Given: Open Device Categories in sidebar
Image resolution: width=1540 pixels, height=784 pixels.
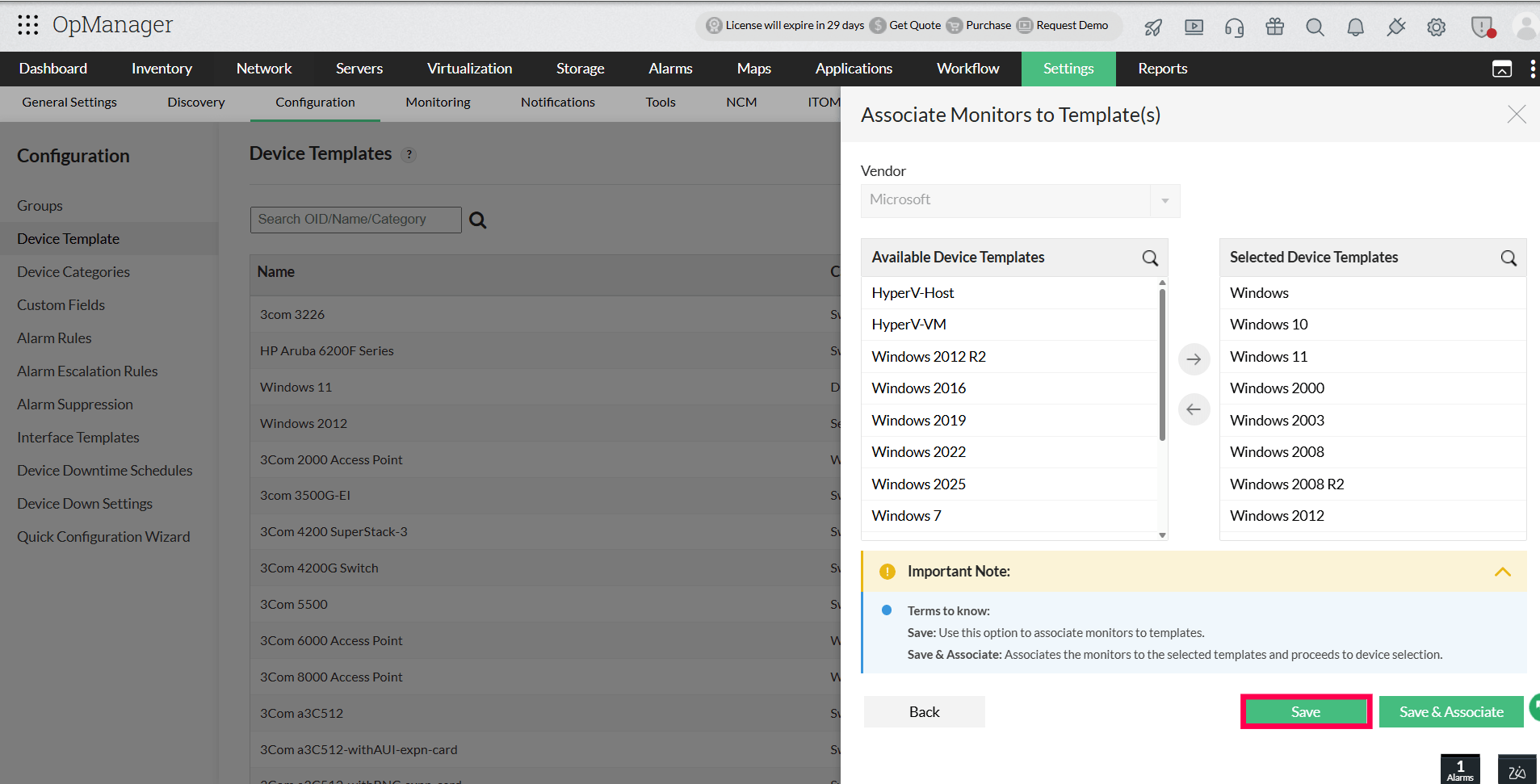Looking at the screenshot, I should pyautogui.click(x=73, y=272).
